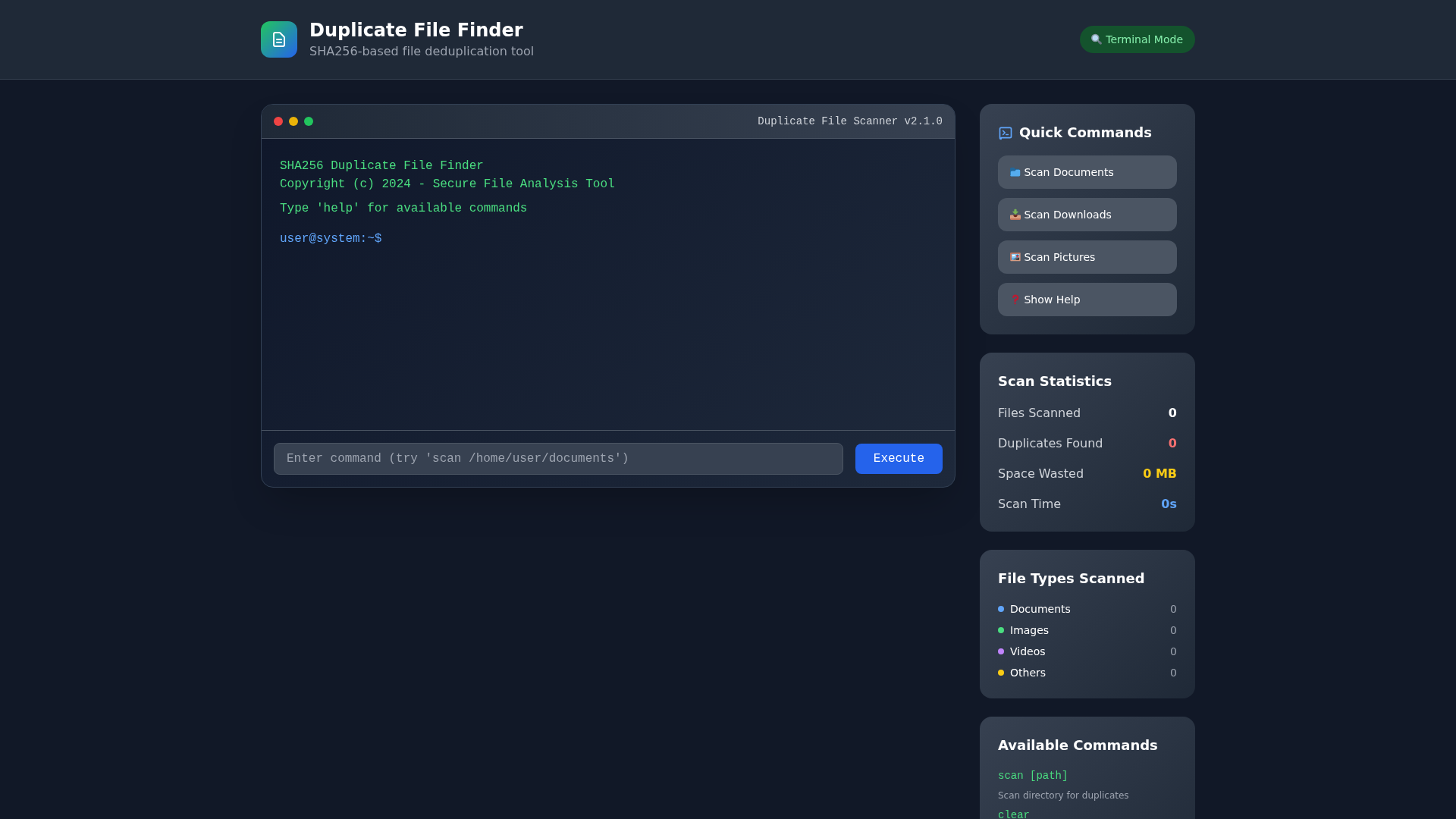The image size is (1456, 819).
Task: Click the green terminal window dot
Action: click(309, 121)
